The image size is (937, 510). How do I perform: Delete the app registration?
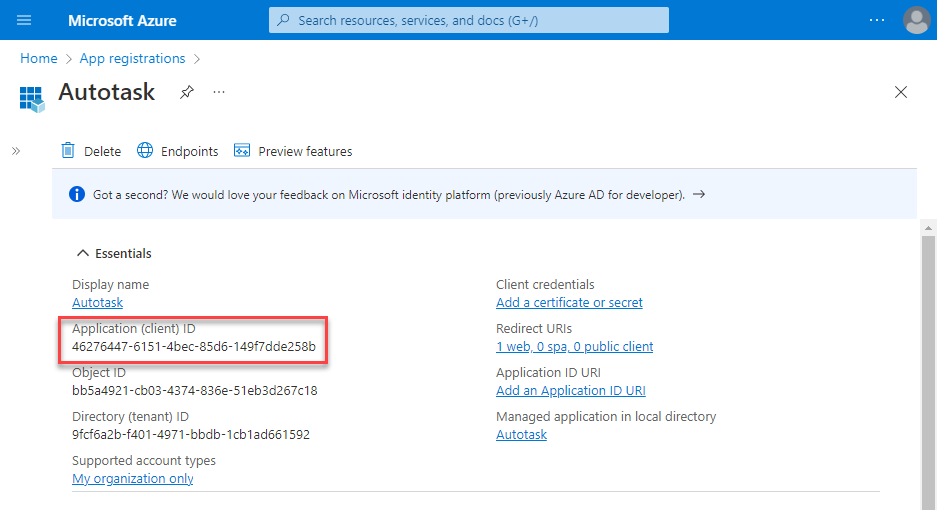coord(91,151)
